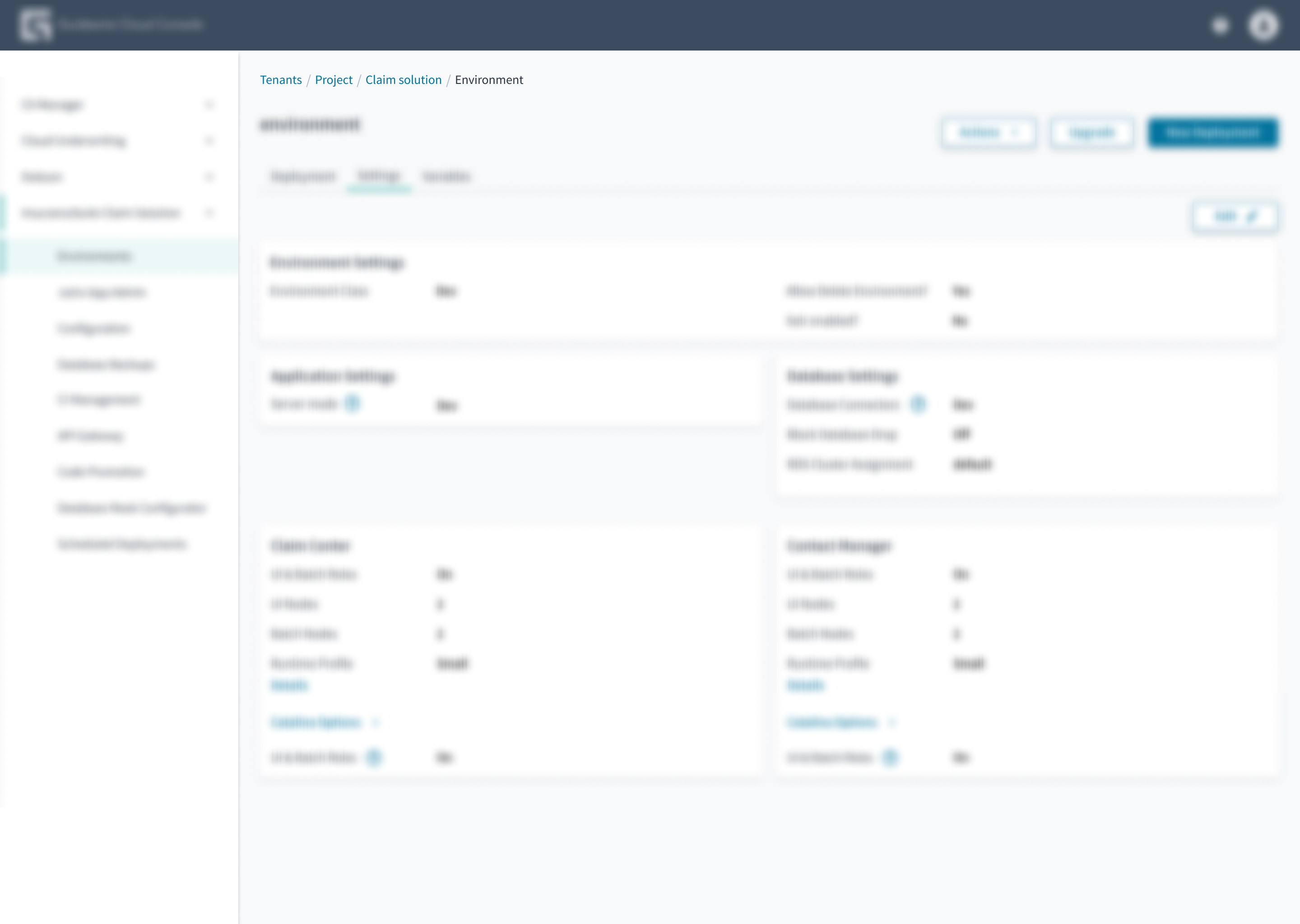Viewport: 1300px width, 924px height.
Task: Click the header icon beside the avatar
Action: click(x=1220, y=26)
